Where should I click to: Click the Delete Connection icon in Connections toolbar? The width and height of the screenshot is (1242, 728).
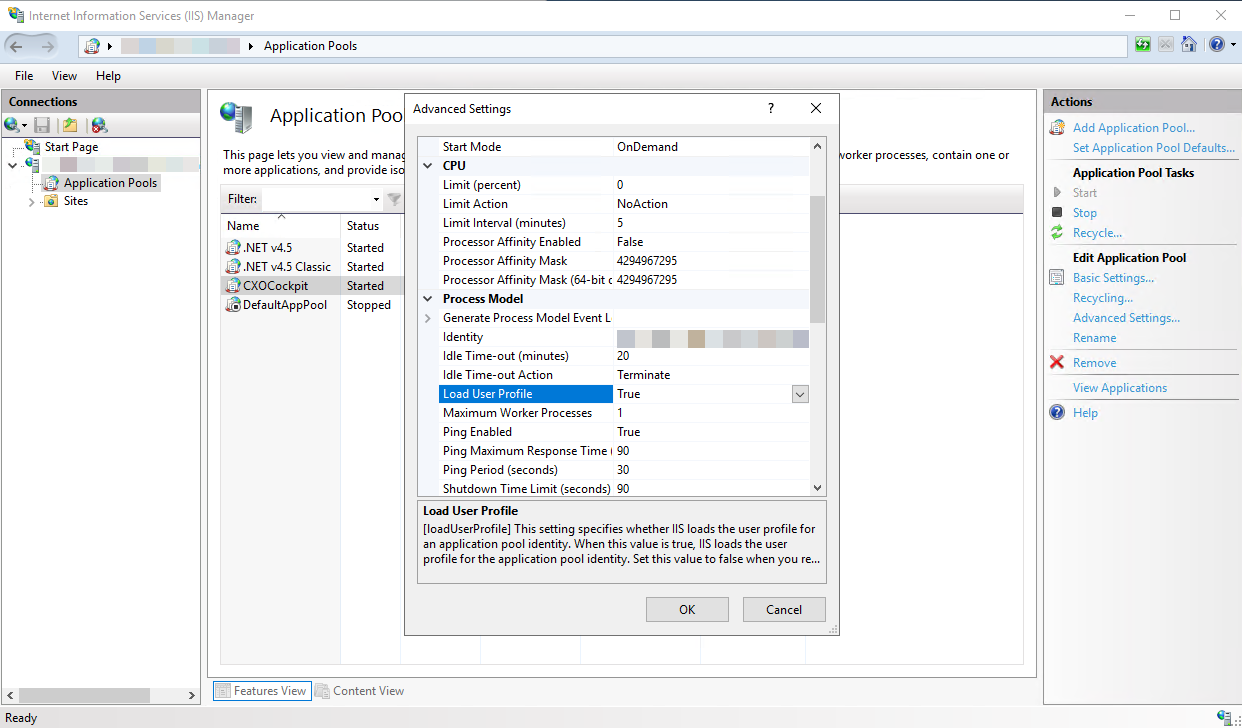(98, 125)
